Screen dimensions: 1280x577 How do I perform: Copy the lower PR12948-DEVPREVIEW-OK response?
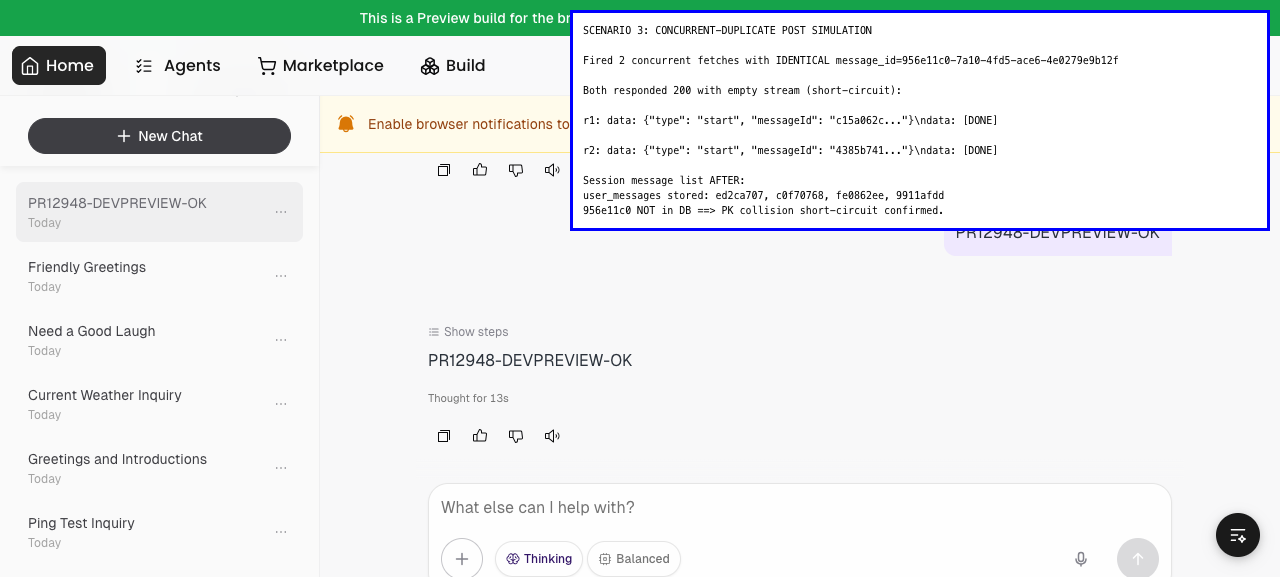tap(444, 436)
